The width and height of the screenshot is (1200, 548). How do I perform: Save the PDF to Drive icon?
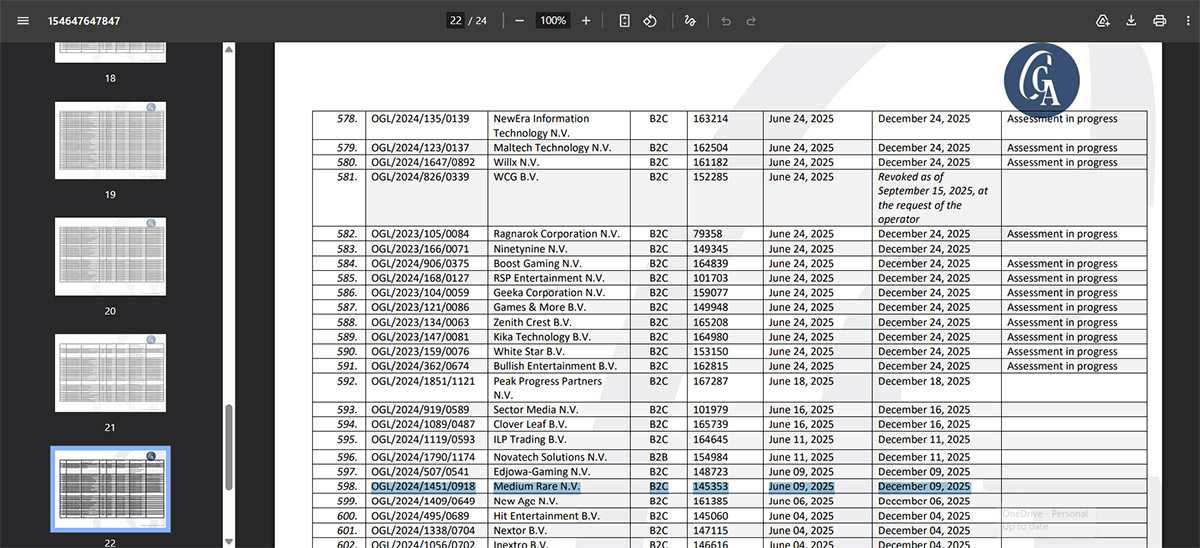click(1103, 21)
